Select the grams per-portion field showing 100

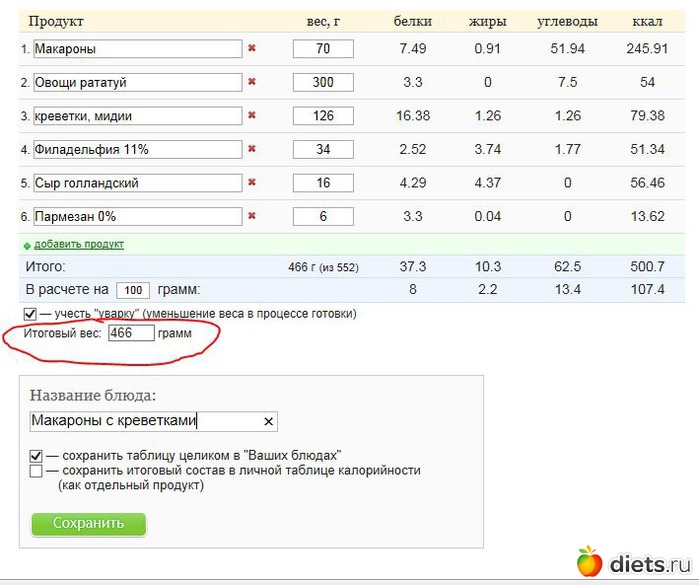click(132, 290)
